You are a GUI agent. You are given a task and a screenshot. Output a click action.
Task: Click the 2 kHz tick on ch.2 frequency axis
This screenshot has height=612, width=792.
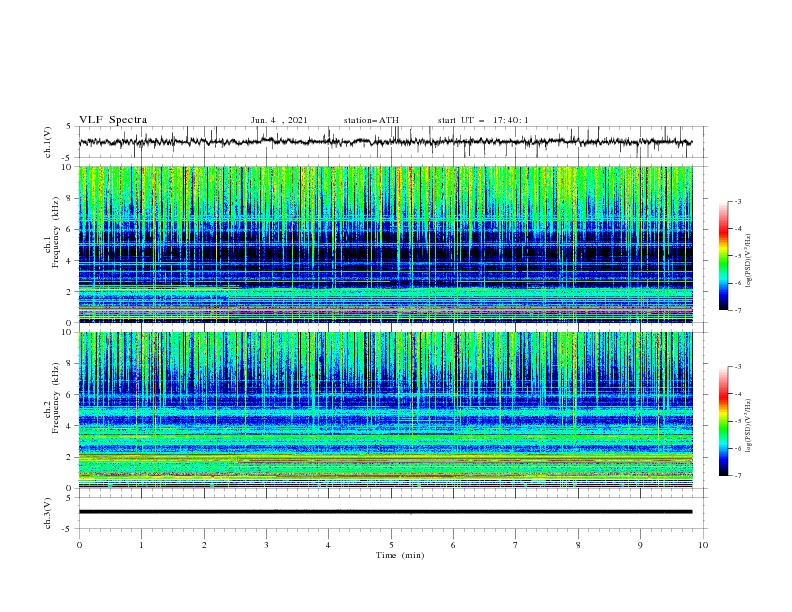pyautogui.click(x=70, y=457)
